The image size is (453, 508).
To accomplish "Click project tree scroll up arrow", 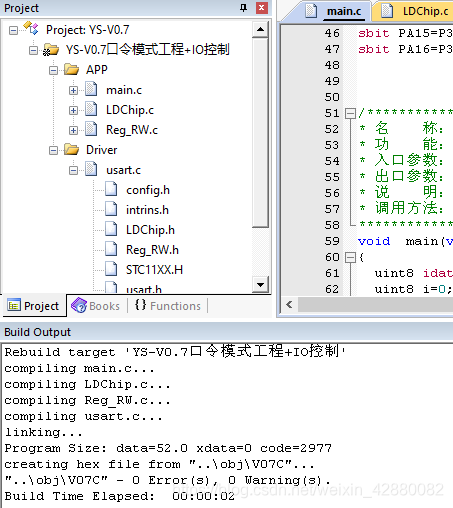I will click(260, 30).
